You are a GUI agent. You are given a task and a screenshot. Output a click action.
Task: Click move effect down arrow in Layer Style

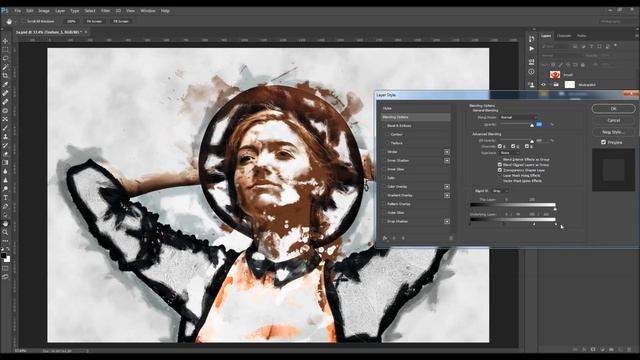click(x=403, y=238)
